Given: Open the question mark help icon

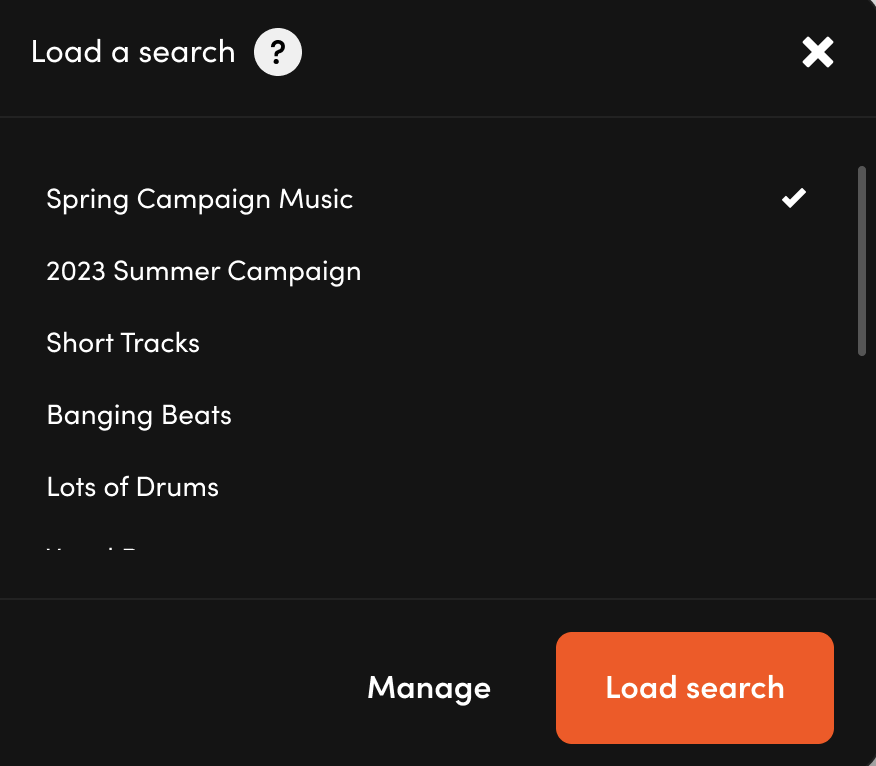Looking at the screenshot, I should tap(278, 52).
